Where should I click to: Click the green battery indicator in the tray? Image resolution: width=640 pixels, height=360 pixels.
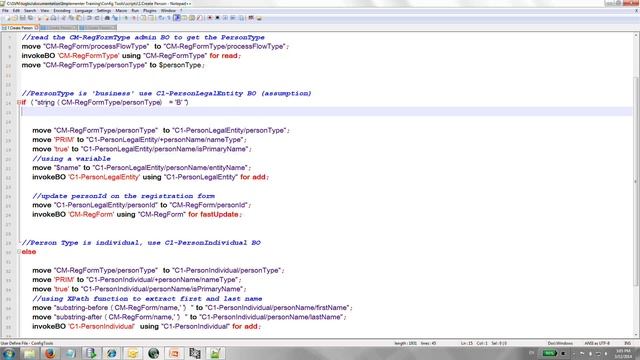(x=549, y=353)
